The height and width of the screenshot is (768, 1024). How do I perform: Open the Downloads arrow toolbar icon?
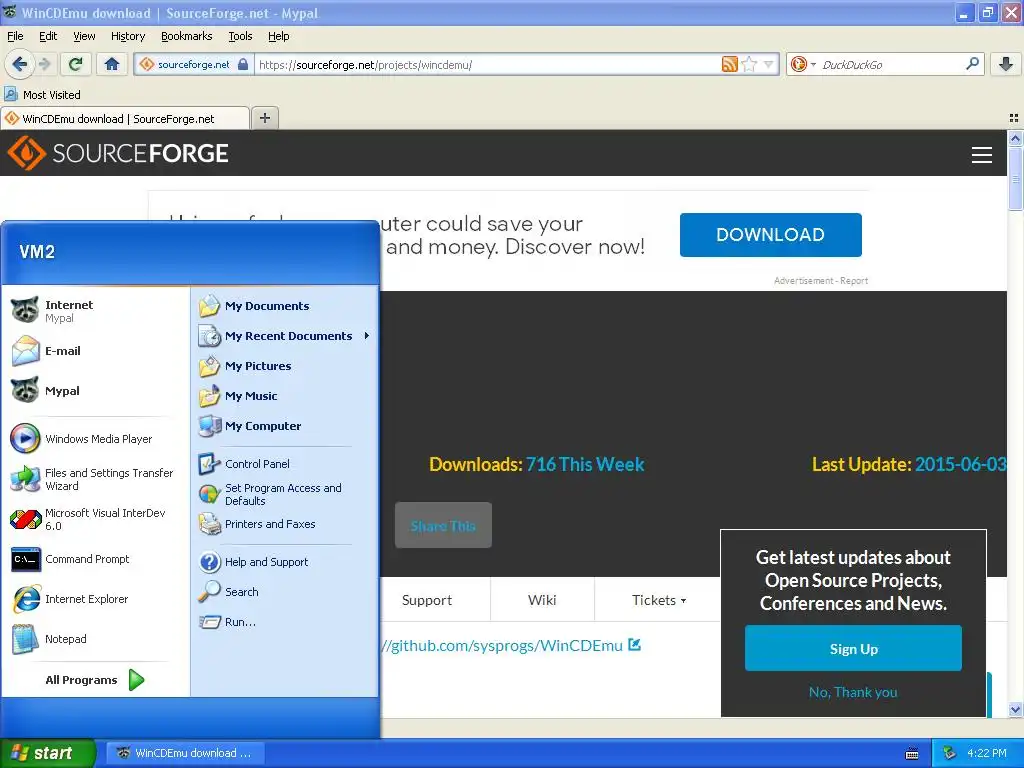[1006, 64]
